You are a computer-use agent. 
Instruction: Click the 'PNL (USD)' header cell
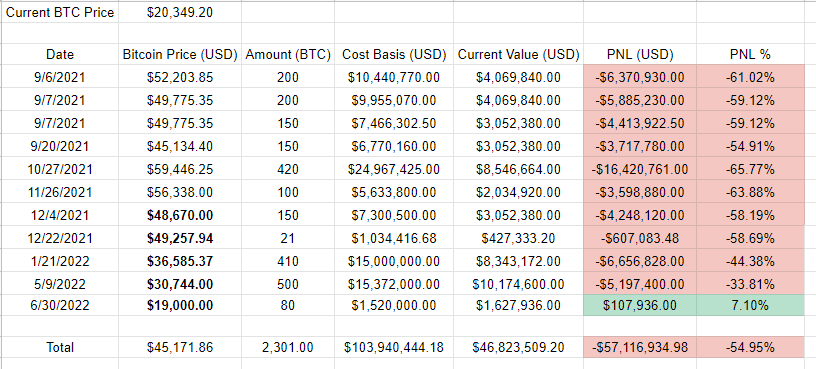(x=641, y=54)
